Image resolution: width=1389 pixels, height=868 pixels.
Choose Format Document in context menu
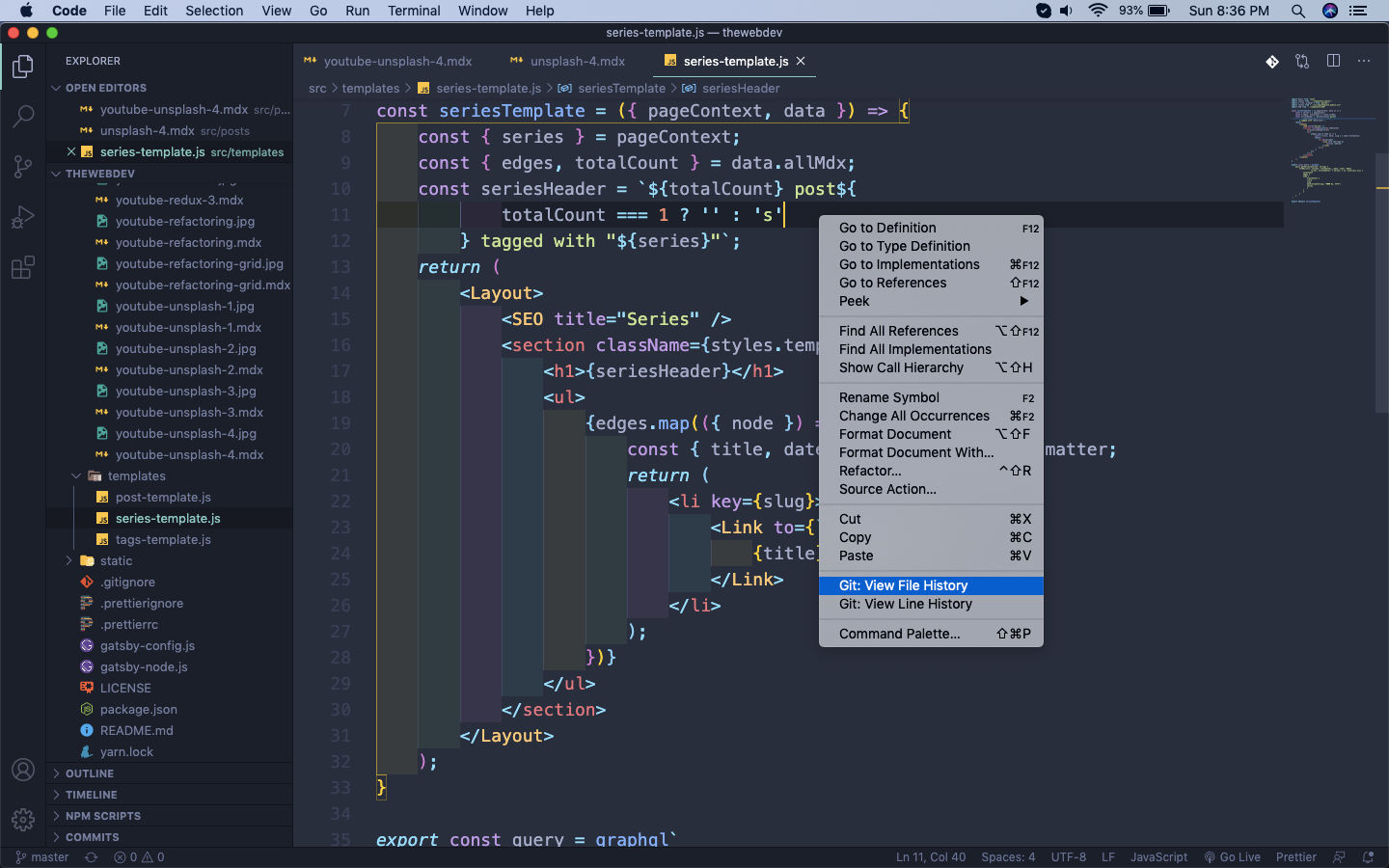[931, 434]
